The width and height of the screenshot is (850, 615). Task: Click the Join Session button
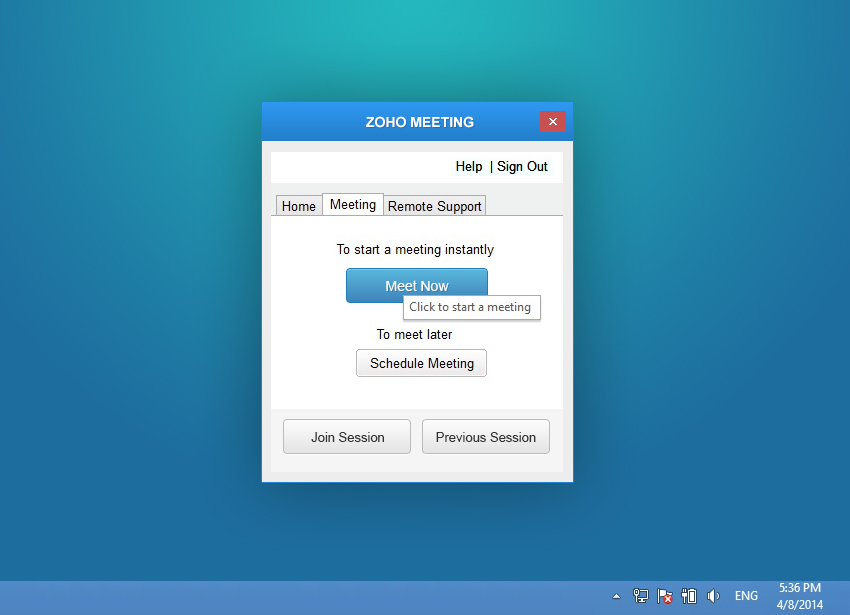point(347,437)
